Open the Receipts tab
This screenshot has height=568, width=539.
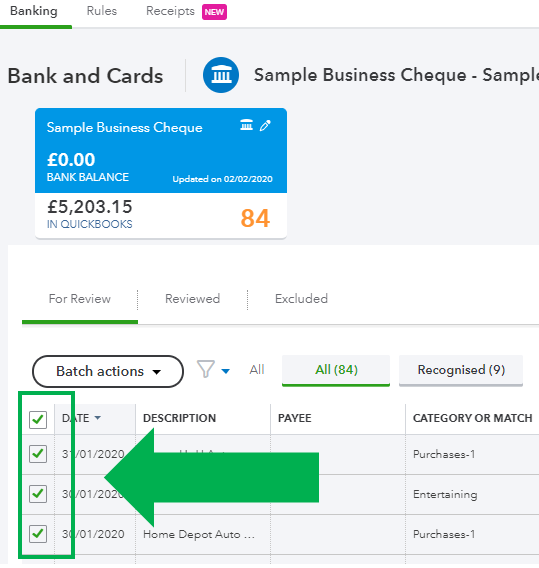click(170, 11)
